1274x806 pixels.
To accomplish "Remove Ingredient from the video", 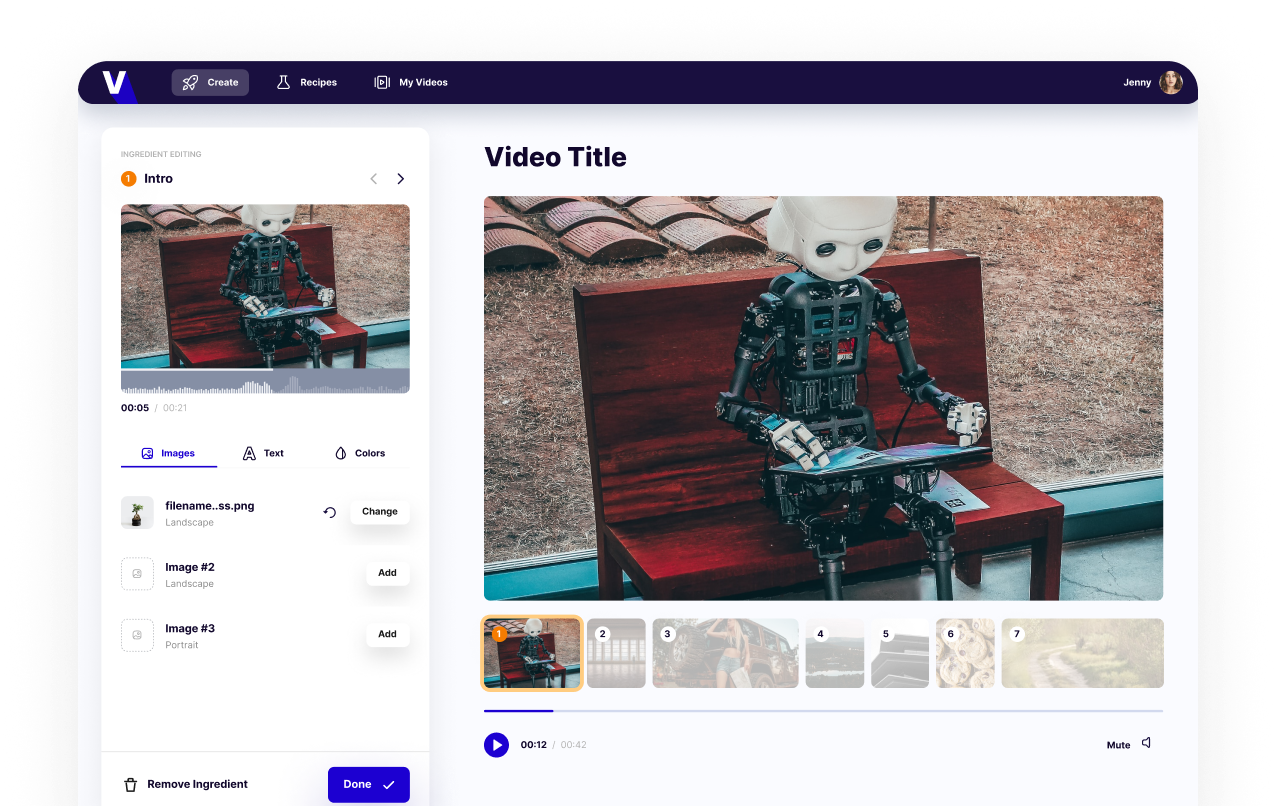I will 185,785.
